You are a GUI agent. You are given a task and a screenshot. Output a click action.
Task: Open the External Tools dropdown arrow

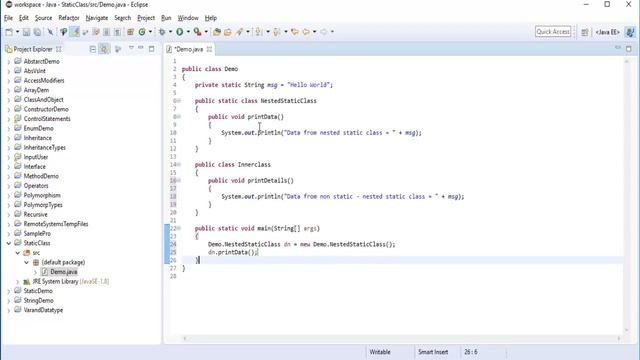point(206,32)
